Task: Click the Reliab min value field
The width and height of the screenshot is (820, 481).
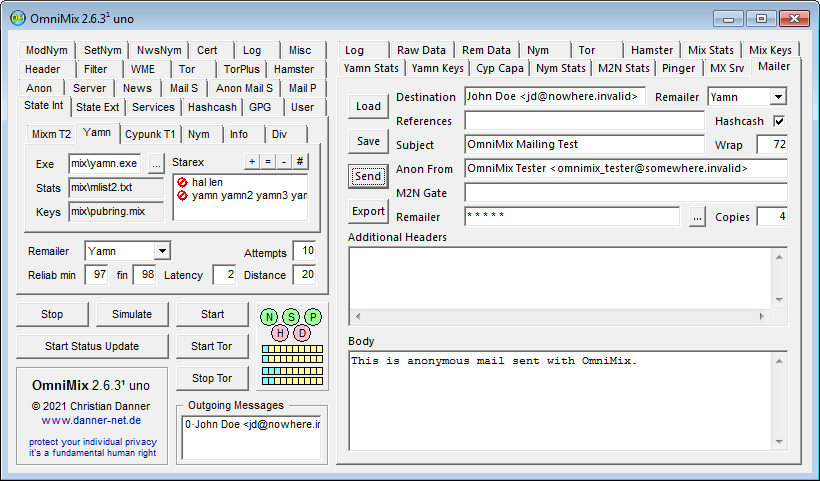Action: click(96, 275)
